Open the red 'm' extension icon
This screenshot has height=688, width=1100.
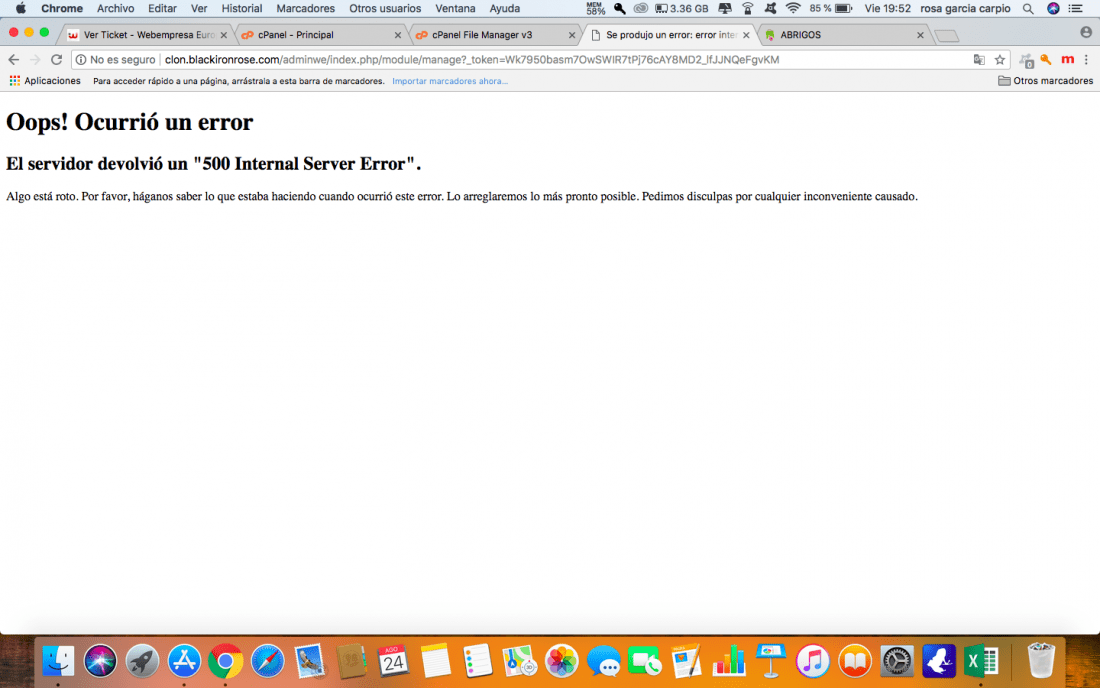[x=1067, y=60]
